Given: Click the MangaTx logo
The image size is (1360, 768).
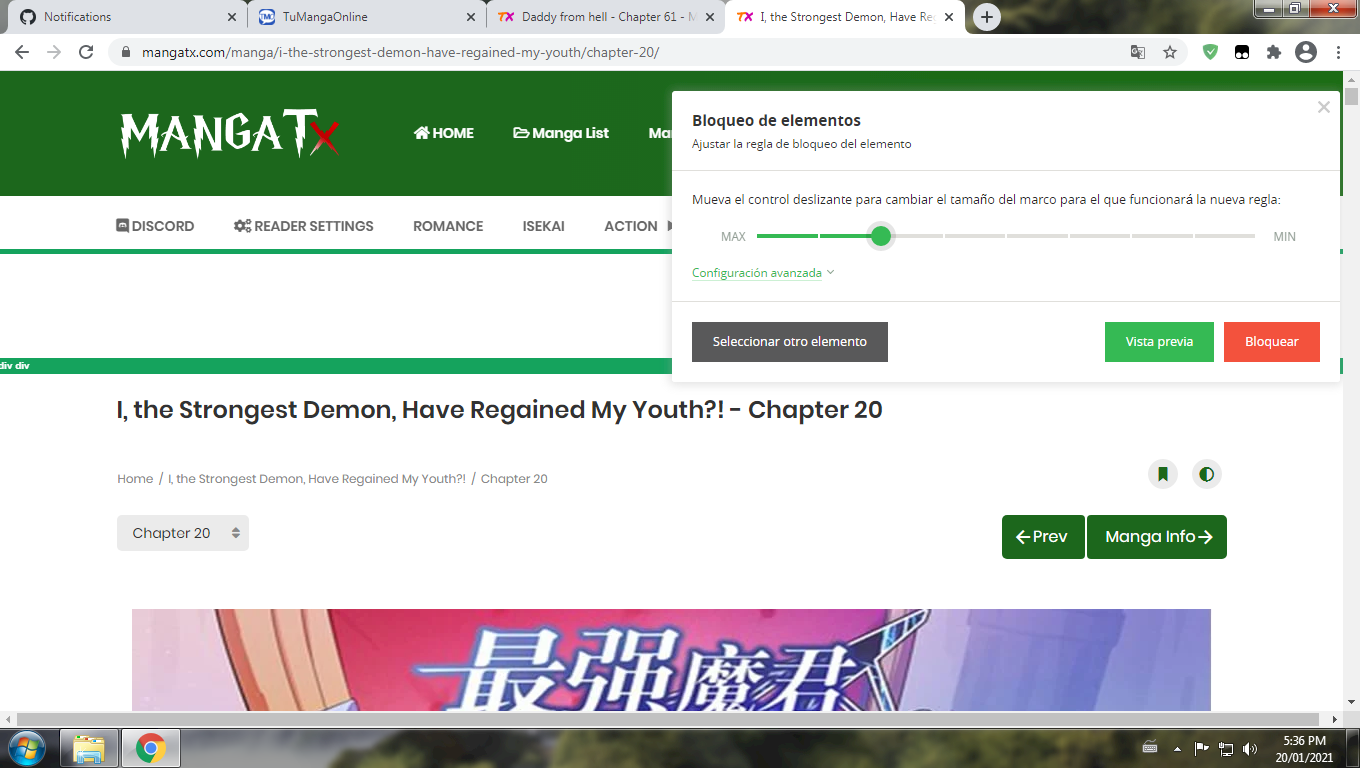Looking at the screenshot, I should point(230,133).
